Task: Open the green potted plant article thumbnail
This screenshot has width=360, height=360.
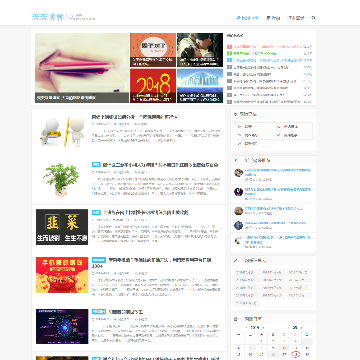Action: click(61, 179)
